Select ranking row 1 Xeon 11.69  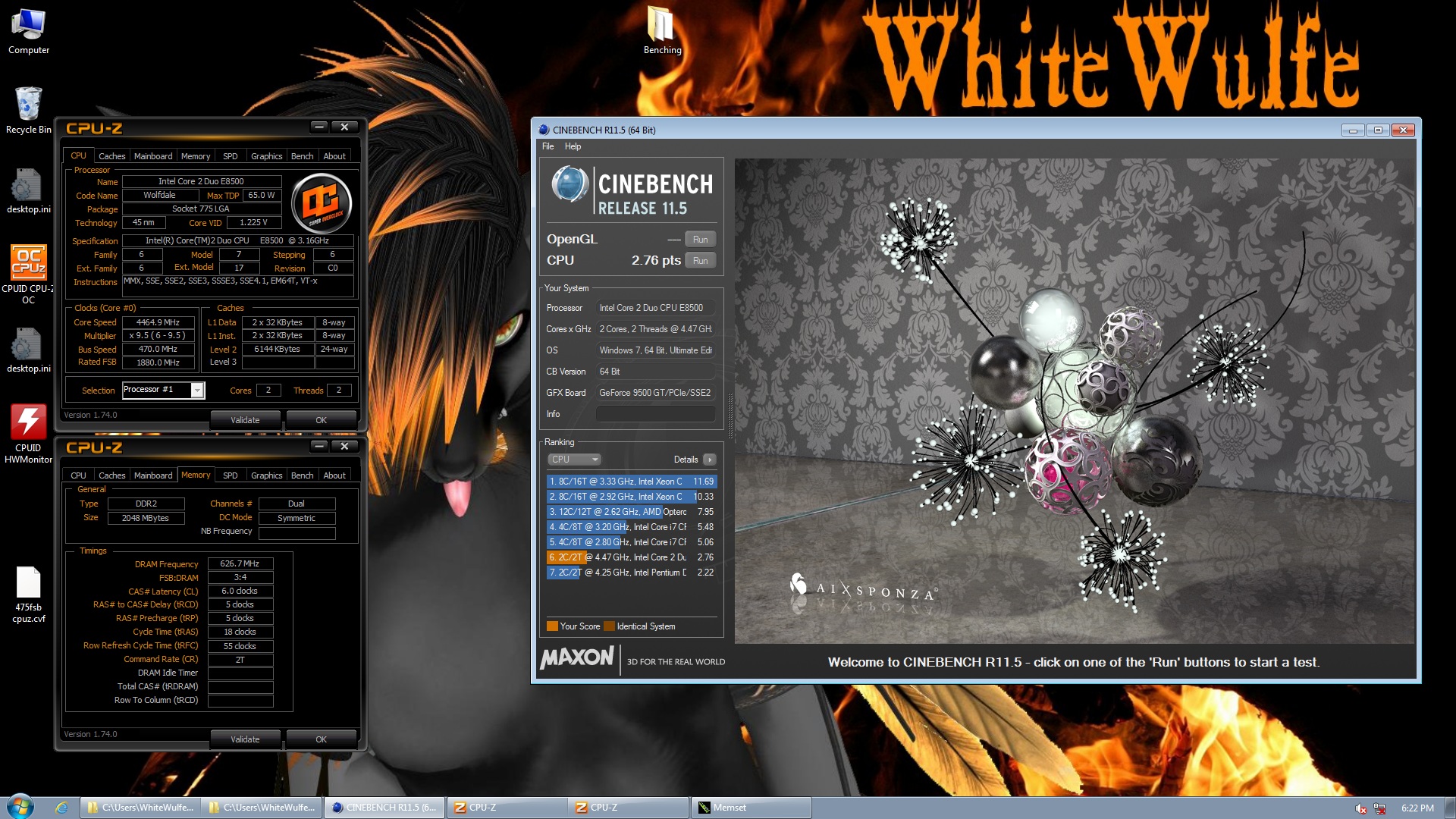click(631, 482)
